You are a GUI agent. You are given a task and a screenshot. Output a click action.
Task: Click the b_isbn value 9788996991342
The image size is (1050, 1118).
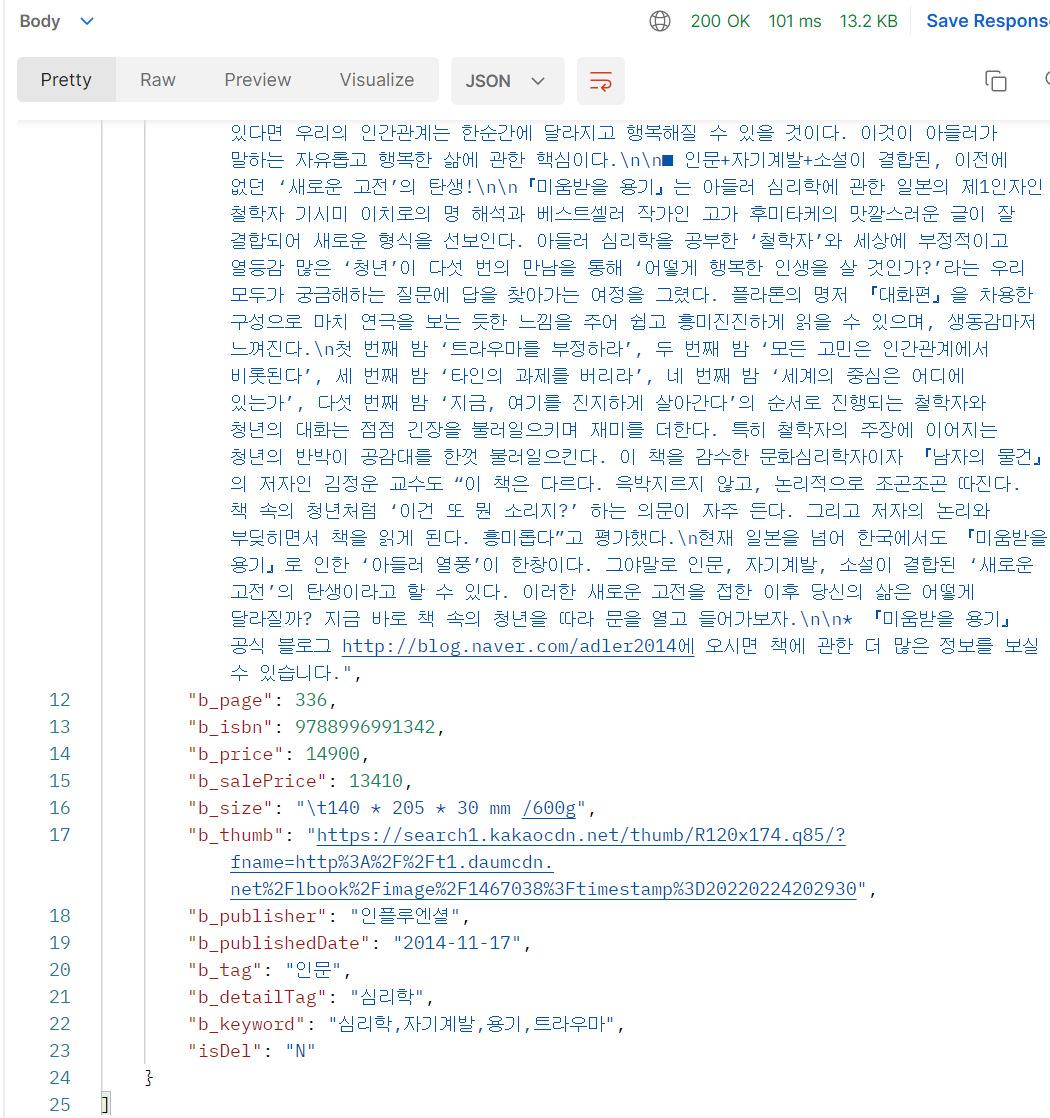[x=365, y=727]
